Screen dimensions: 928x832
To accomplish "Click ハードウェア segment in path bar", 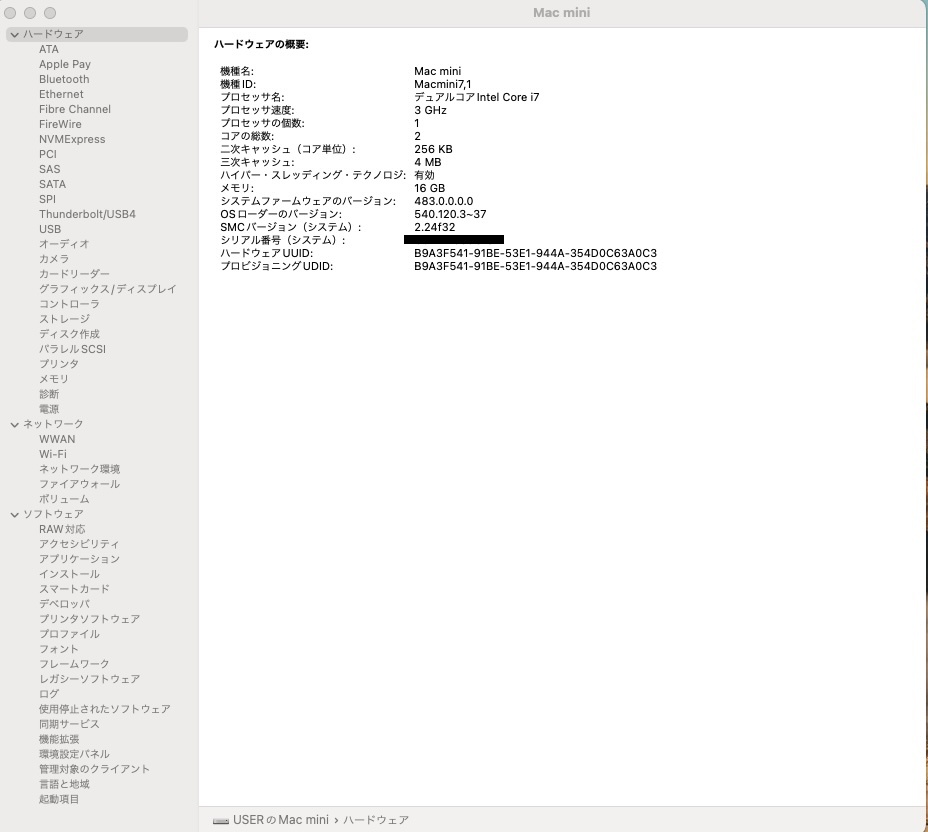I will [376, 820].
